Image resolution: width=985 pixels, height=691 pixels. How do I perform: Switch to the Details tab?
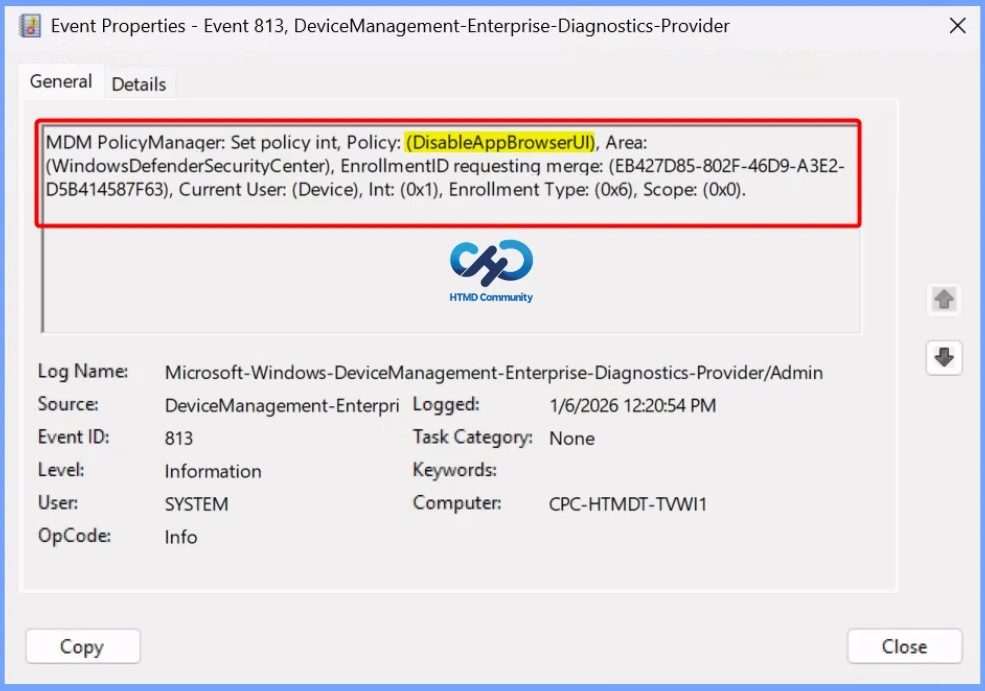(138, 84)
